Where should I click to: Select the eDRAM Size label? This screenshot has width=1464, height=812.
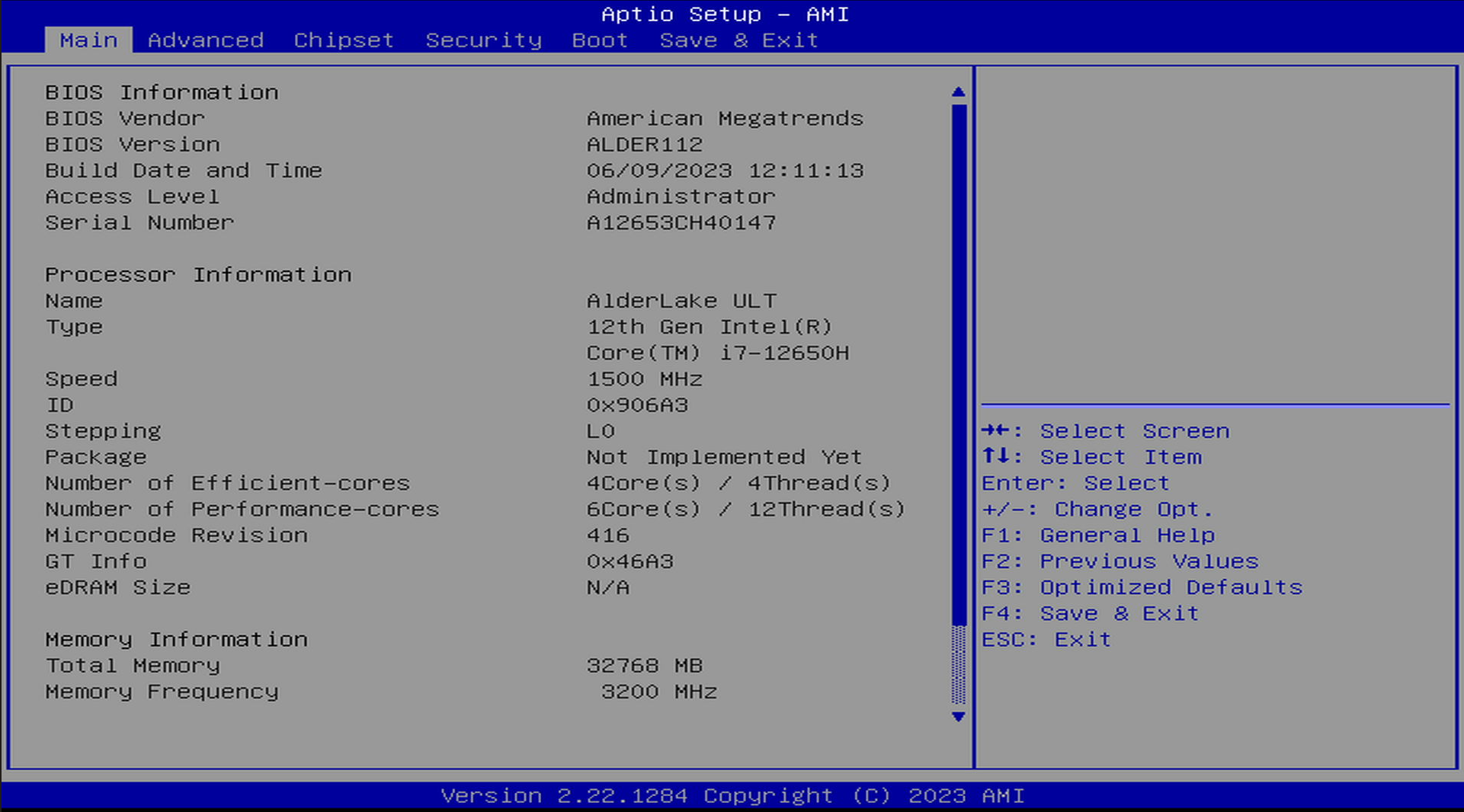tap(118, 587)
